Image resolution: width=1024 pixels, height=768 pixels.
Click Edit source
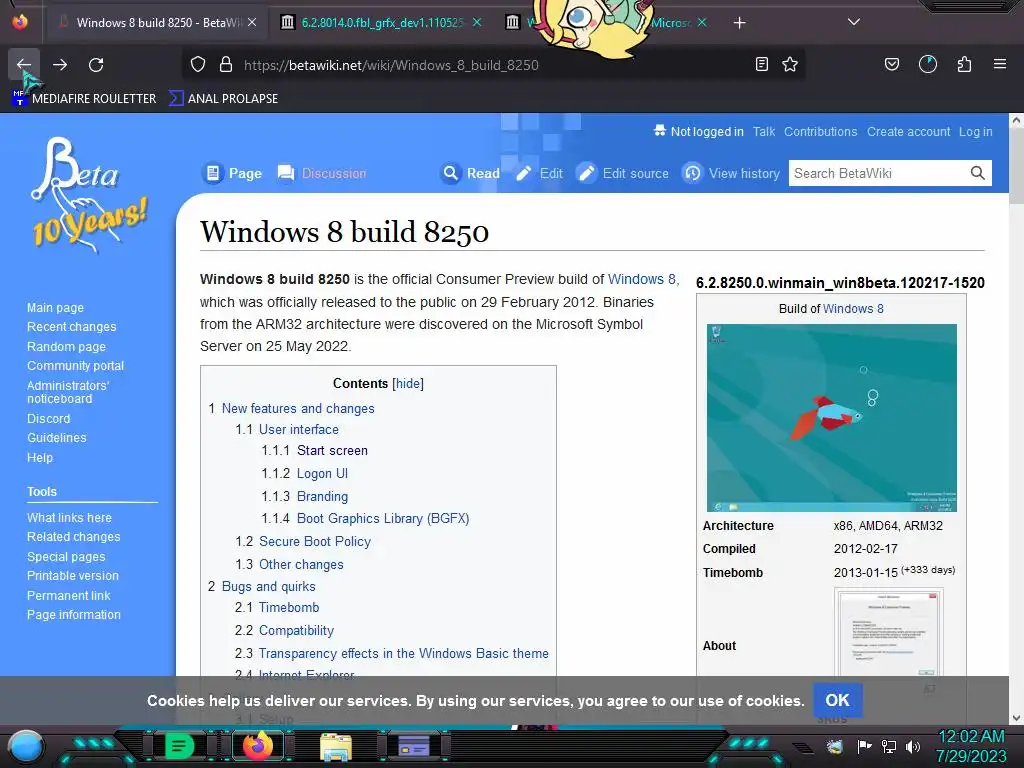[622, 173]
